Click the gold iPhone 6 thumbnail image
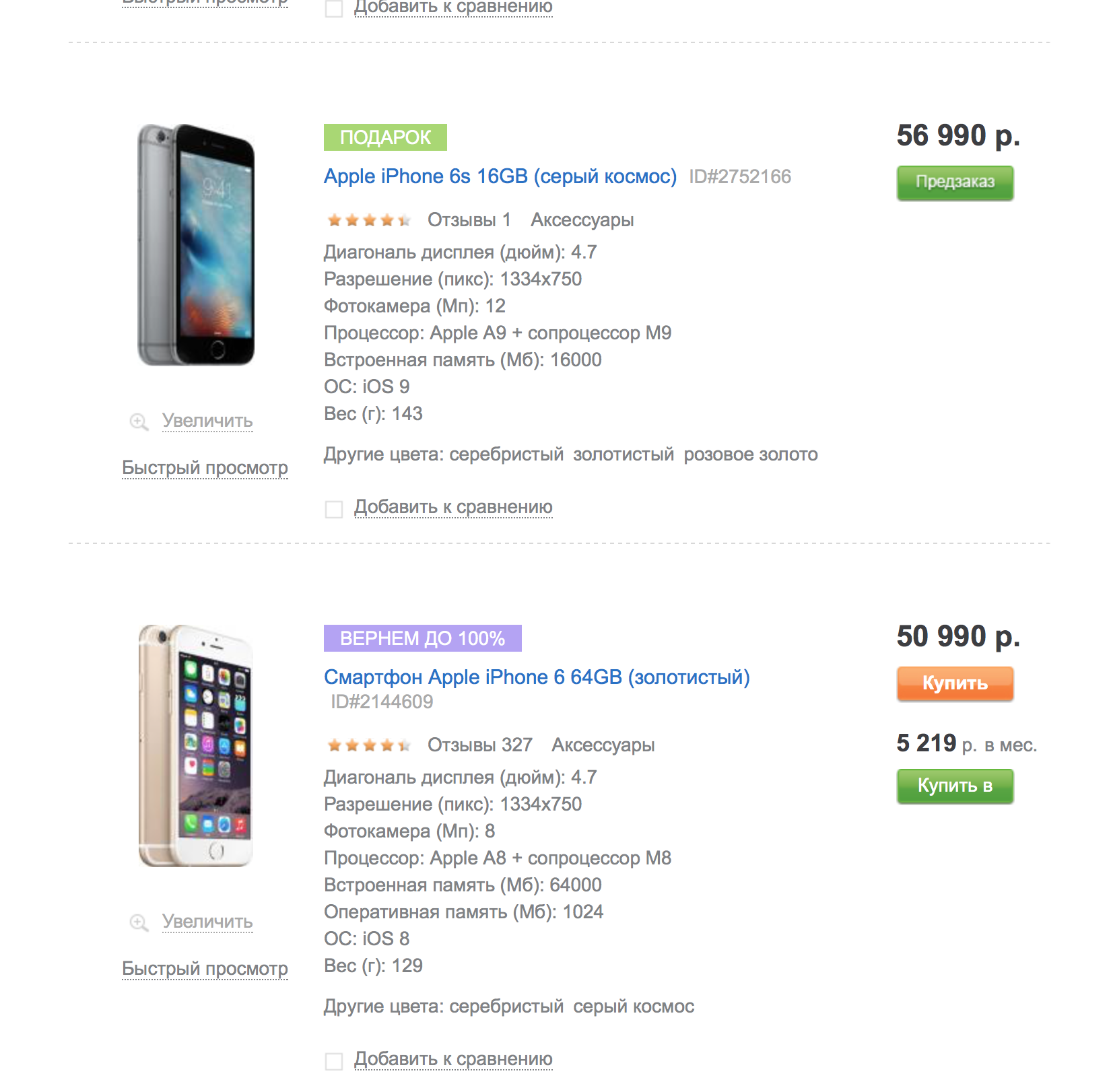The image size is (1111, 1092). tap(196, 746)
